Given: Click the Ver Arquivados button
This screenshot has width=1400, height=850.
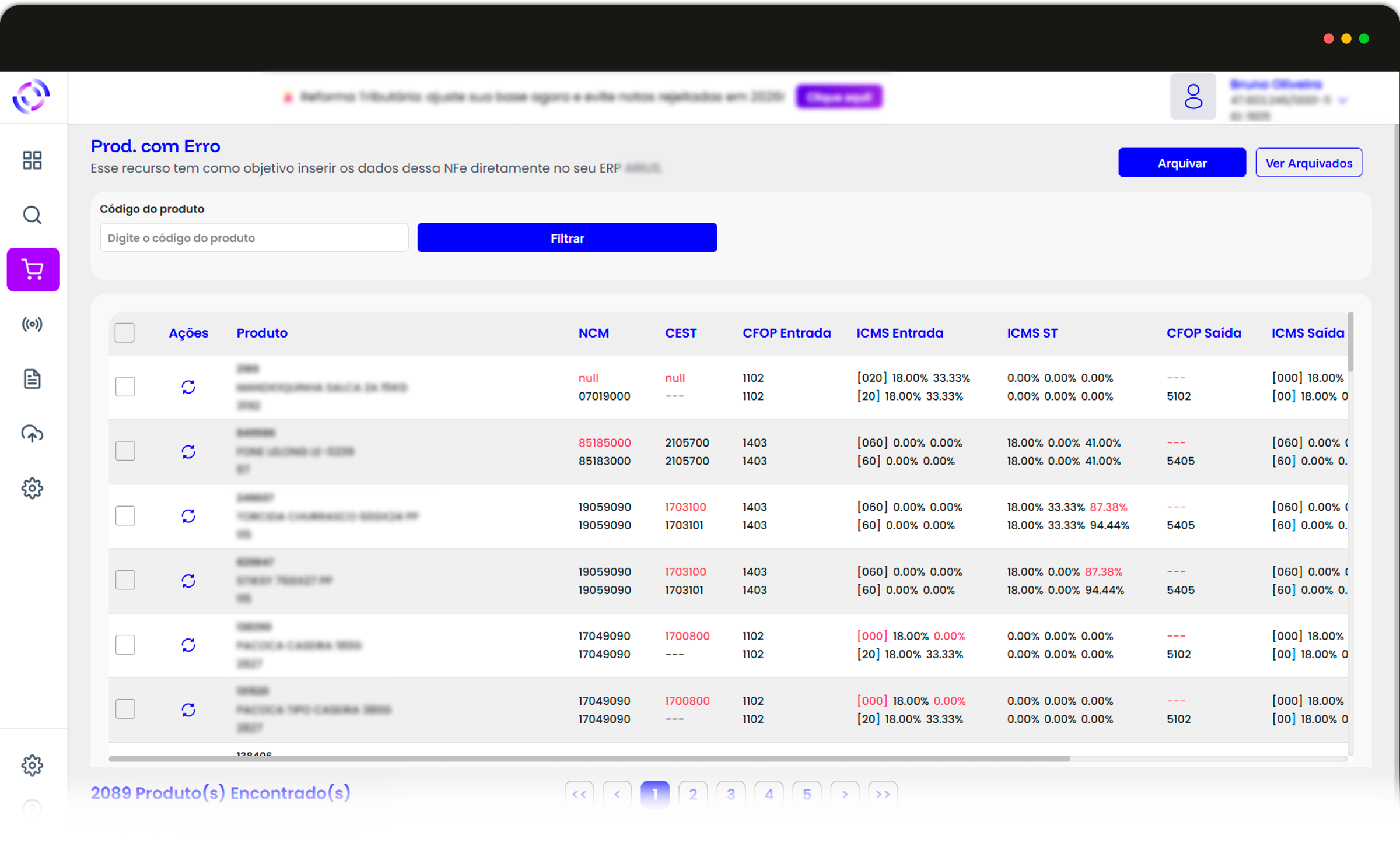Looking at the screenshot, I should [1308, 163].
